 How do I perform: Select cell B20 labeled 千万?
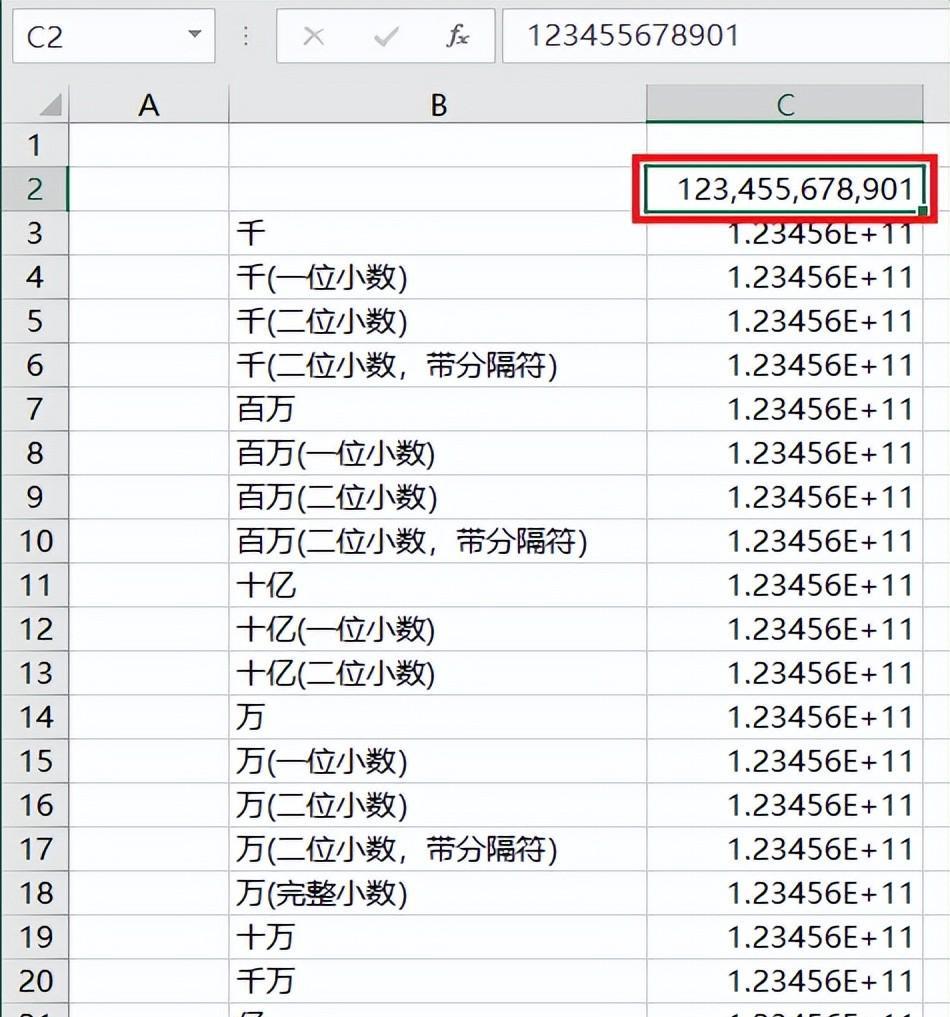[438, 981]
